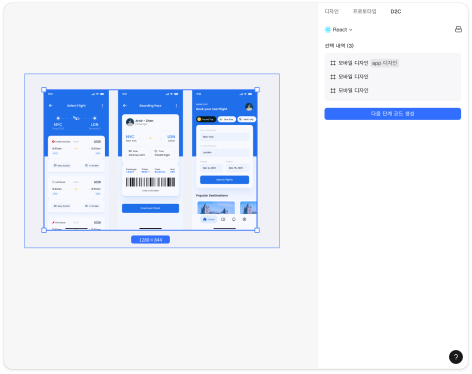Click the Download Ticket button in the mockup

click(x=150, y=208)
